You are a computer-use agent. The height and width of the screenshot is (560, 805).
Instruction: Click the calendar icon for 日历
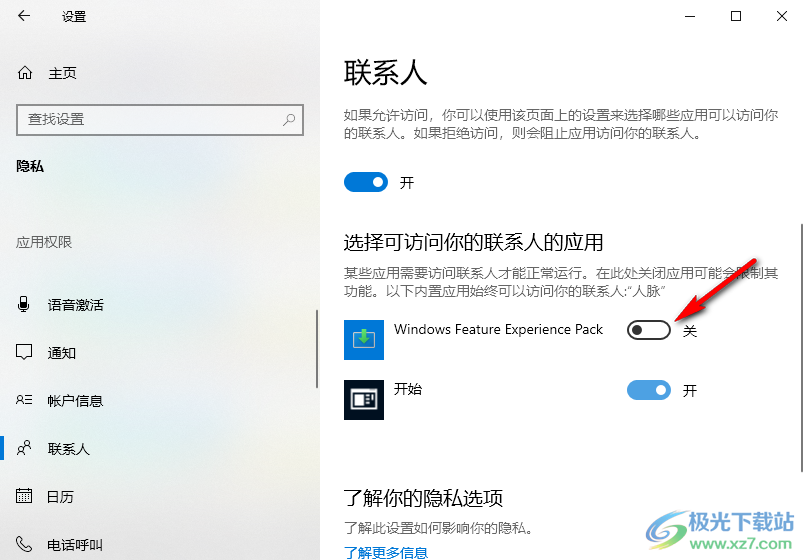pyautogui.click(x=24, y=496)
